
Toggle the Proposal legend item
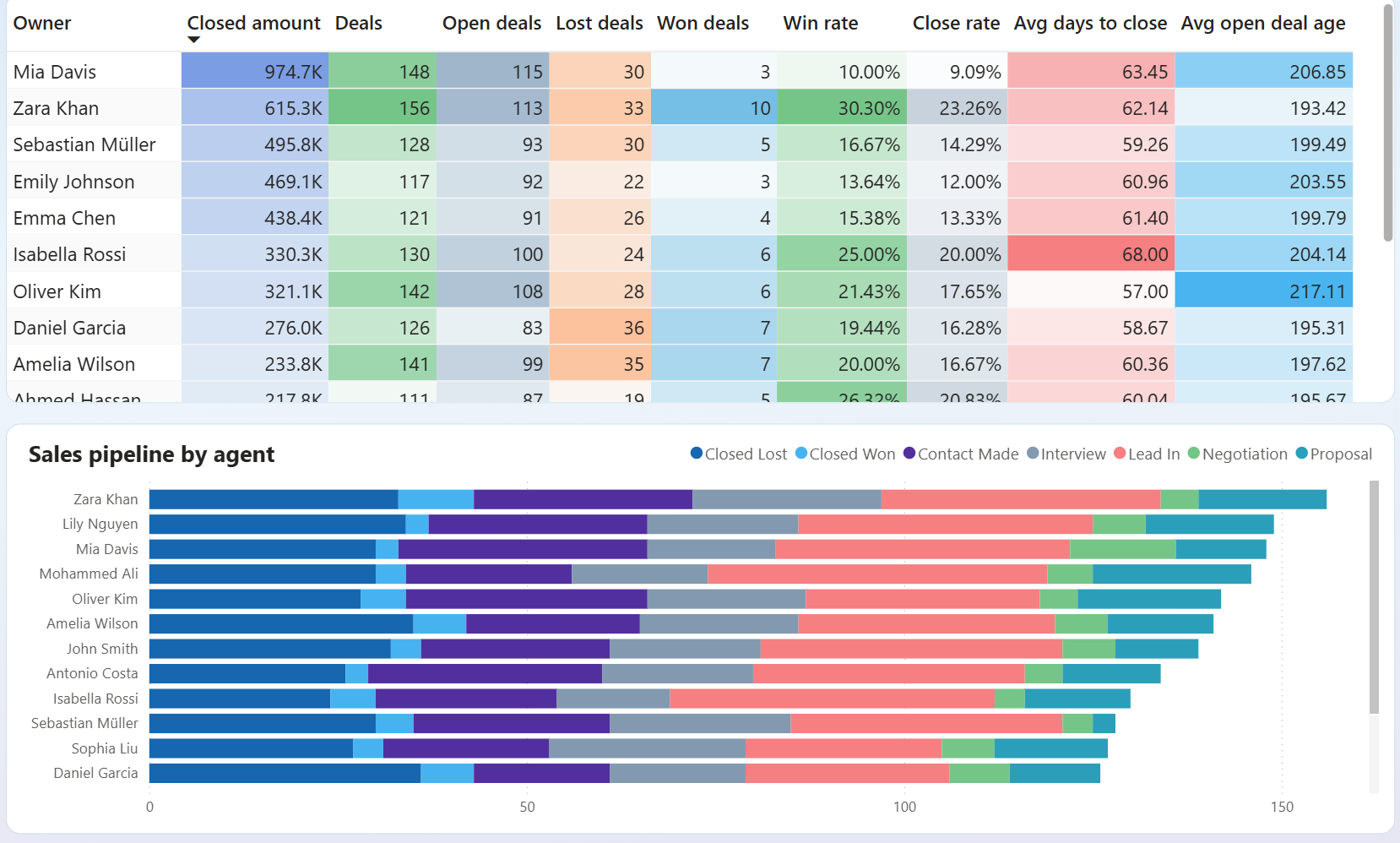(1301, 454)
